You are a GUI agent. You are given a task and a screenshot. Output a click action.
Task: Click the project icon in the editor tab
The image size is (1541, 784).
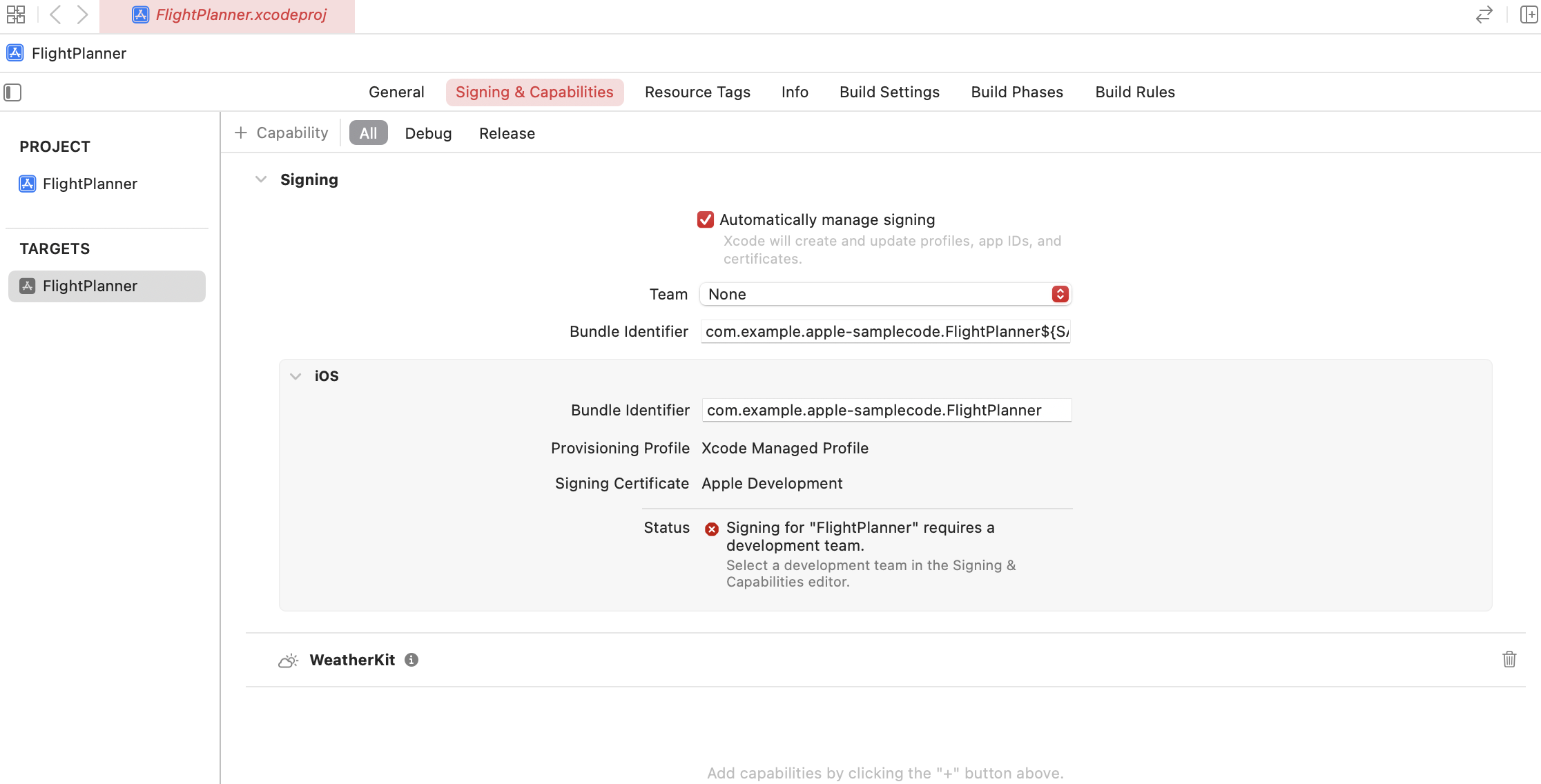click(x=140, y=14)
